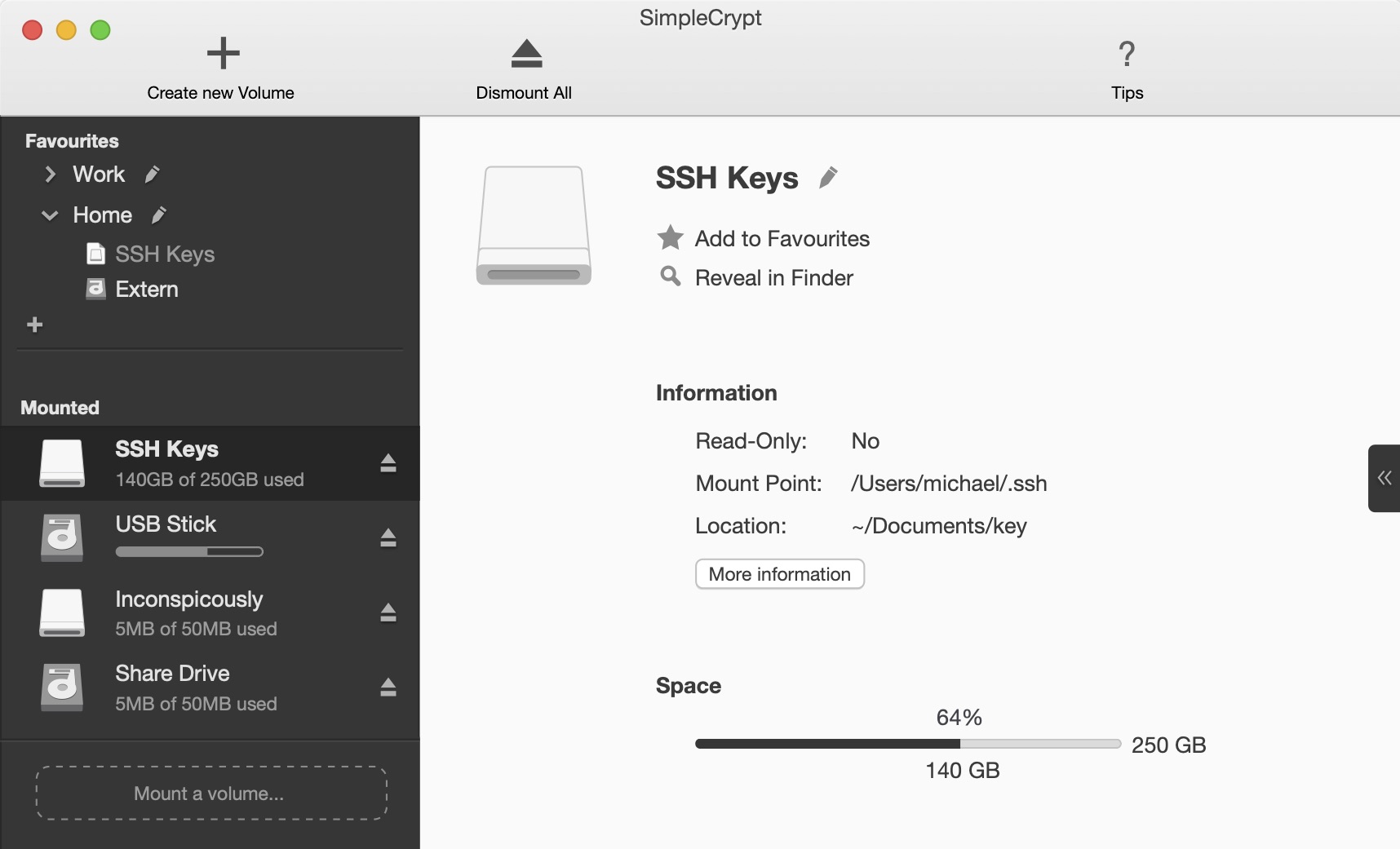Edit the Work favourites group name
Viewport: 1400px width, 849px height.
pos(152,175)
